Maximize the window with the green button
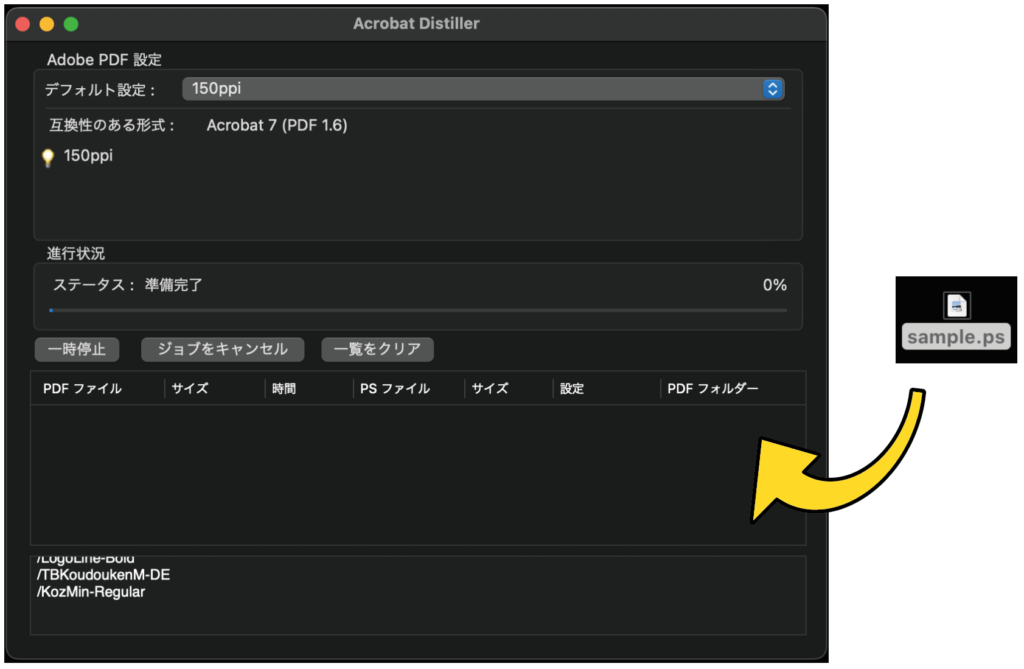The height and width of the screenshot is (669, 1024). 71,24
